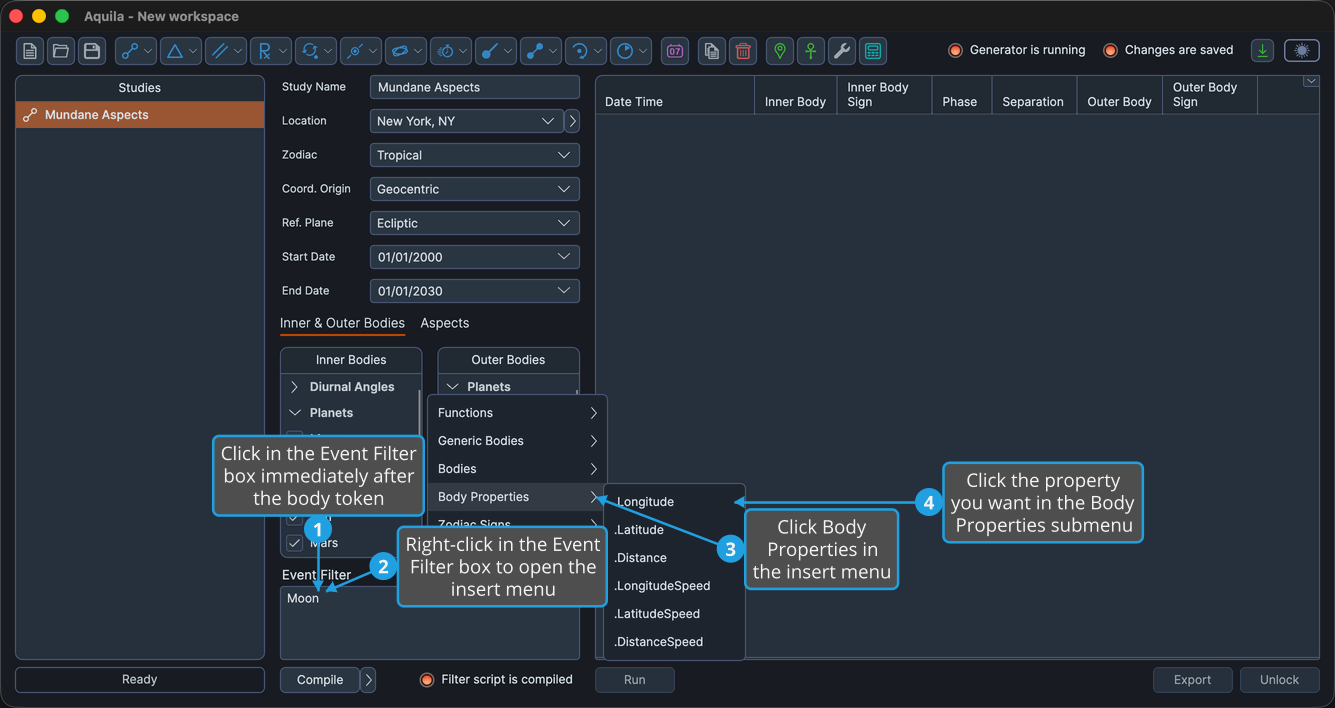Open the Location dropdown New York, NY
Viewport: 1335px width, 708px height.
click(467, 121)
